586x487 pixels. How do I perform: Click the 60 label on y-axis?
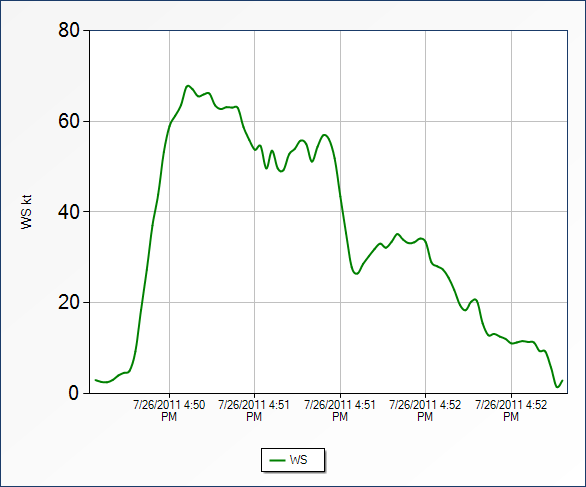(69, 121)
